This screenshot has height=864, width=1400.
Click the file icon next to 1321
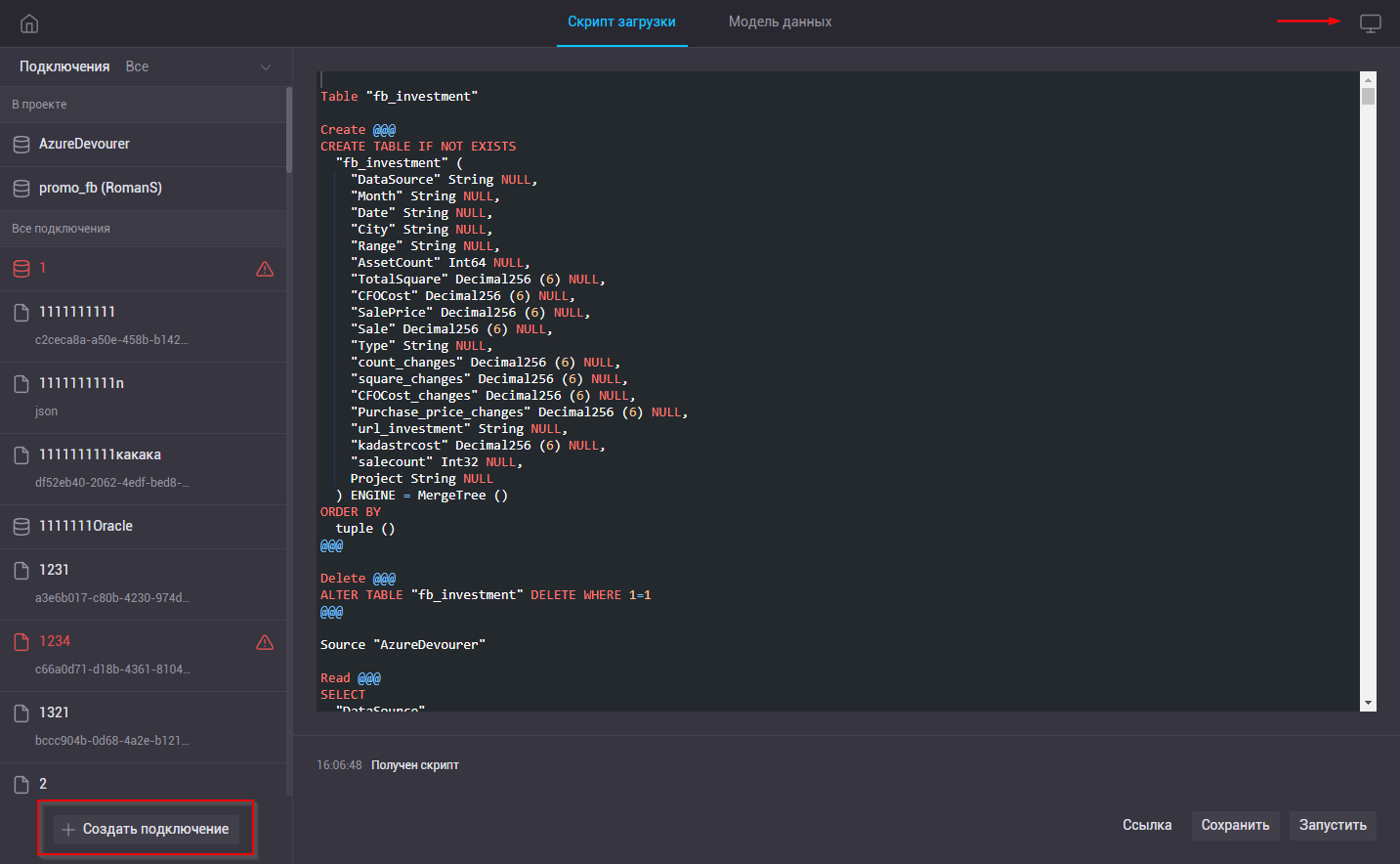(x=21, y=713)
